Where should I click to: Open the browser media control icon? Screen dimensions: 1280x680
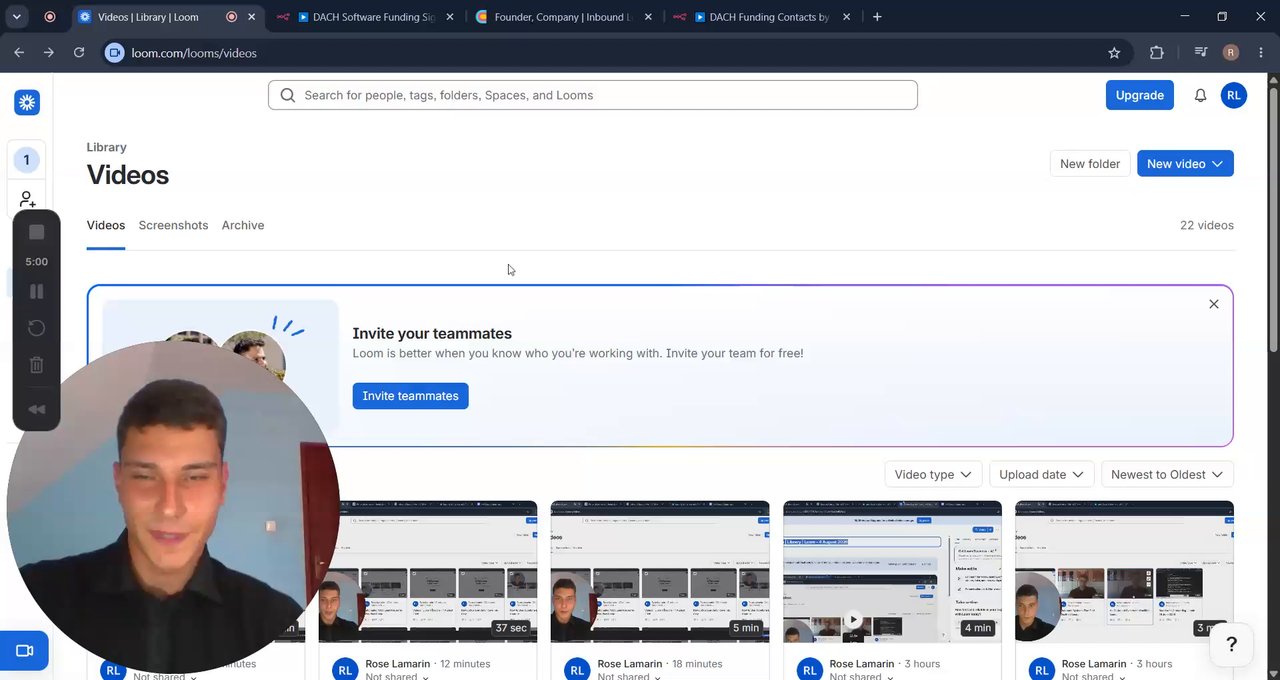coord(1201,53)
